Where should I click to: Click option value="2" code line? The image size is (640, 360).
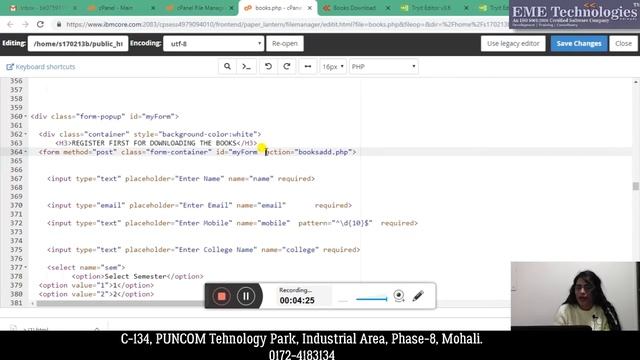click(x=96, y=294)
